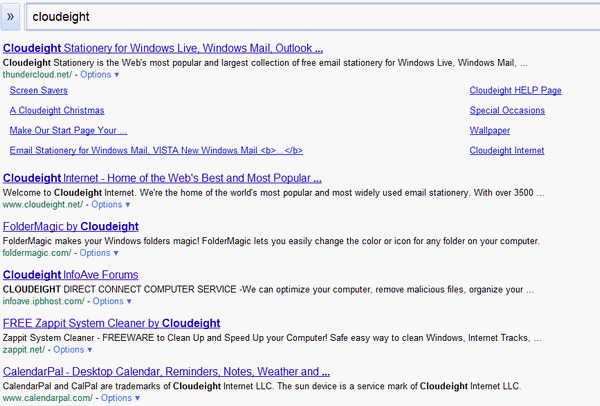Expand Options dropdown for www.calendarpal.com result
600x406 pixels.
coord(121,398)
